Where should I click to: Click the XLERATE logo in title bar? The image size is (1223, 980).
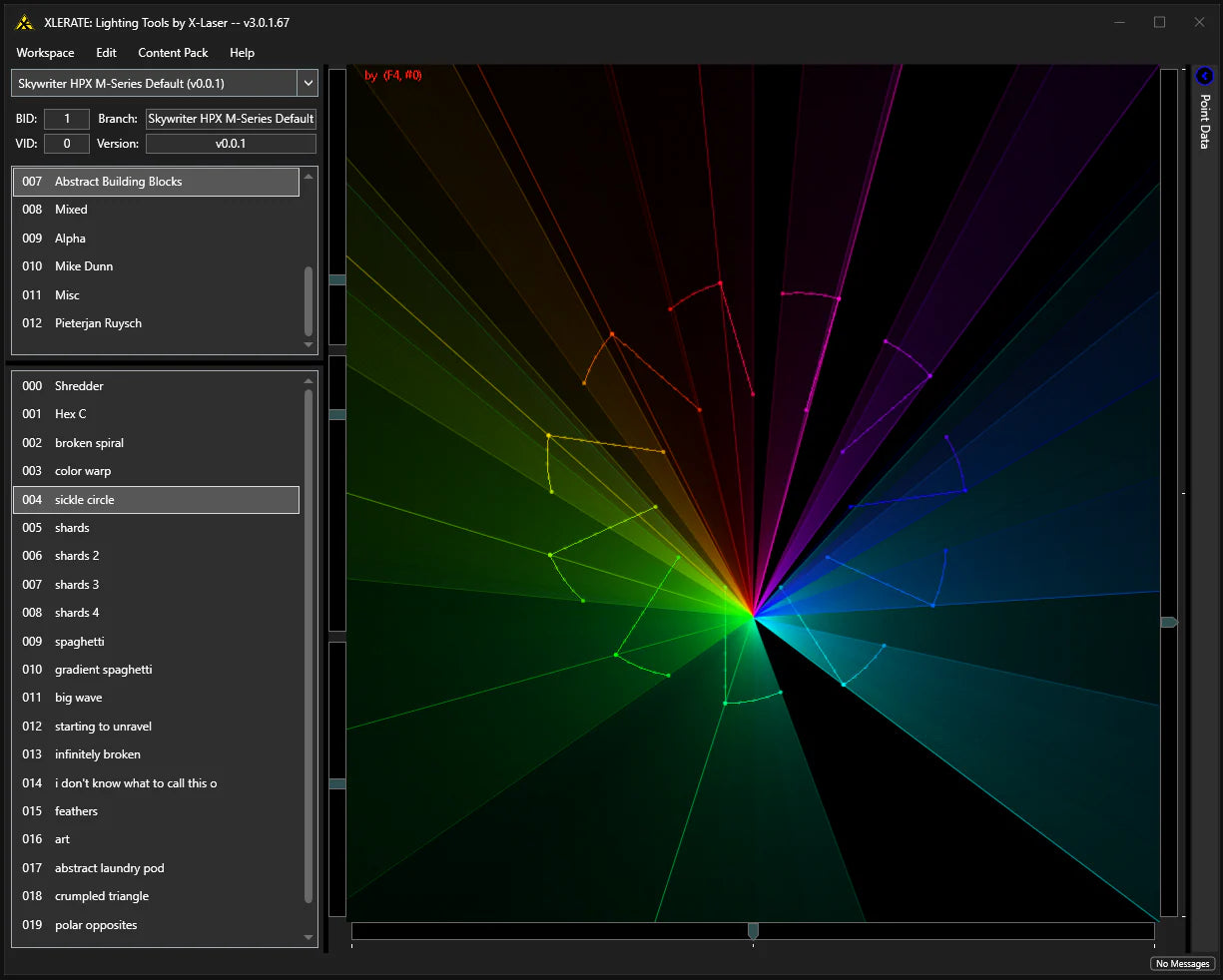pyautogui.click(x=24, y=23)
